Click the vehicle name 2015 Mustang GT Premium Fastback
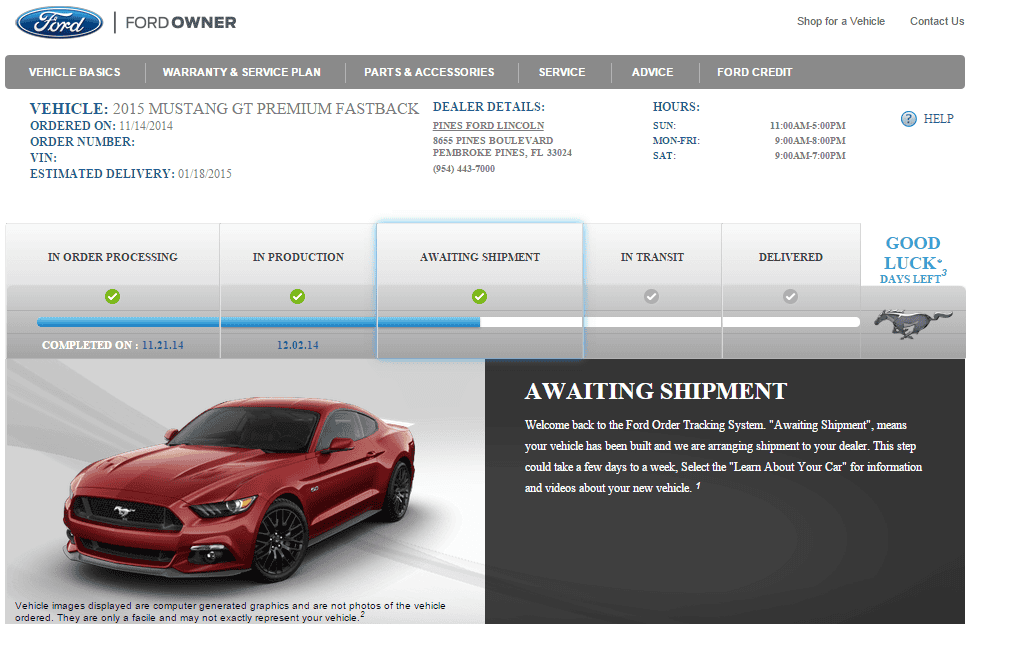 pyautogui.click(x=265, y=108)
